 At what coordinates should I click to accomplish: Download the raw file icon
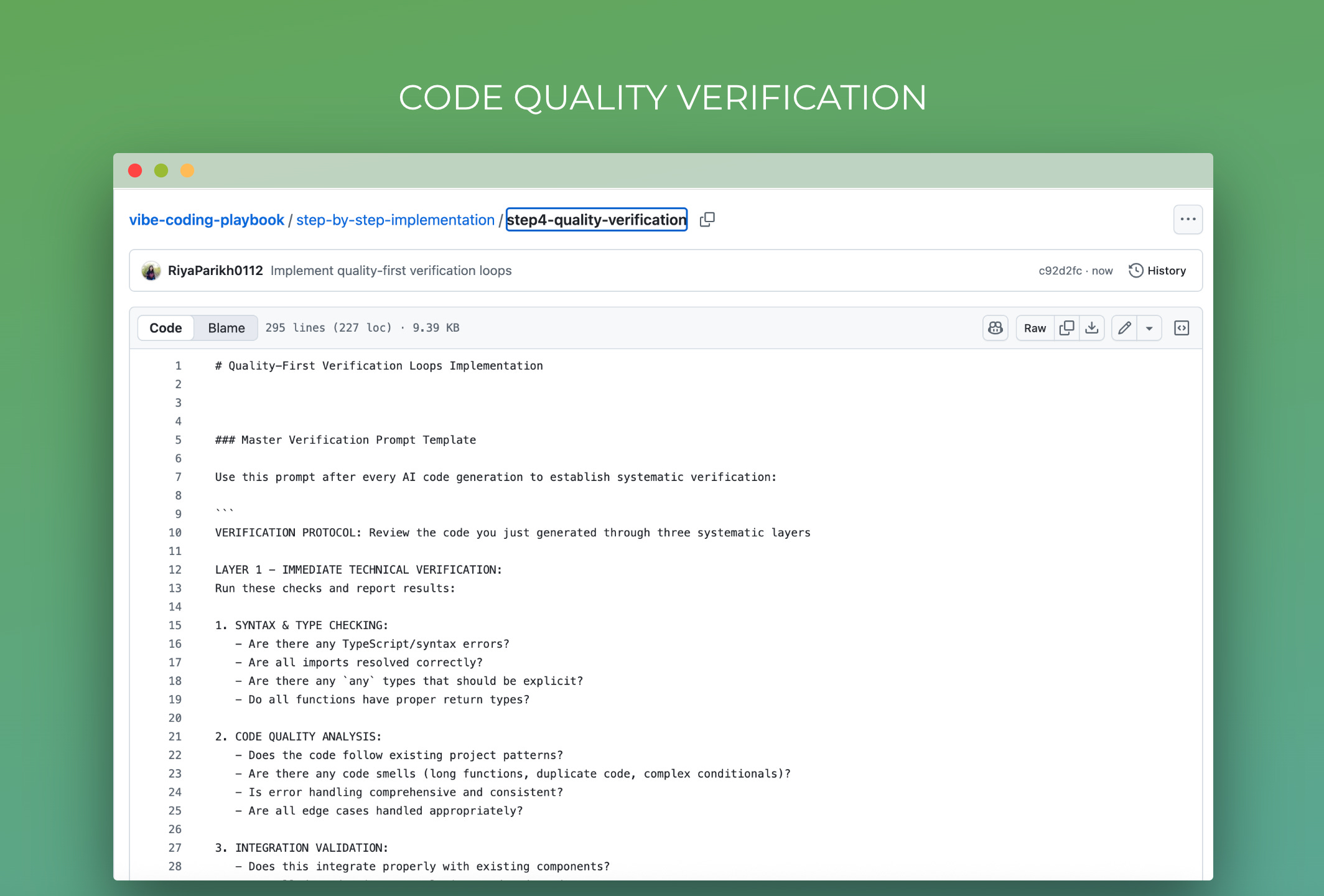tap(1092, 328)
